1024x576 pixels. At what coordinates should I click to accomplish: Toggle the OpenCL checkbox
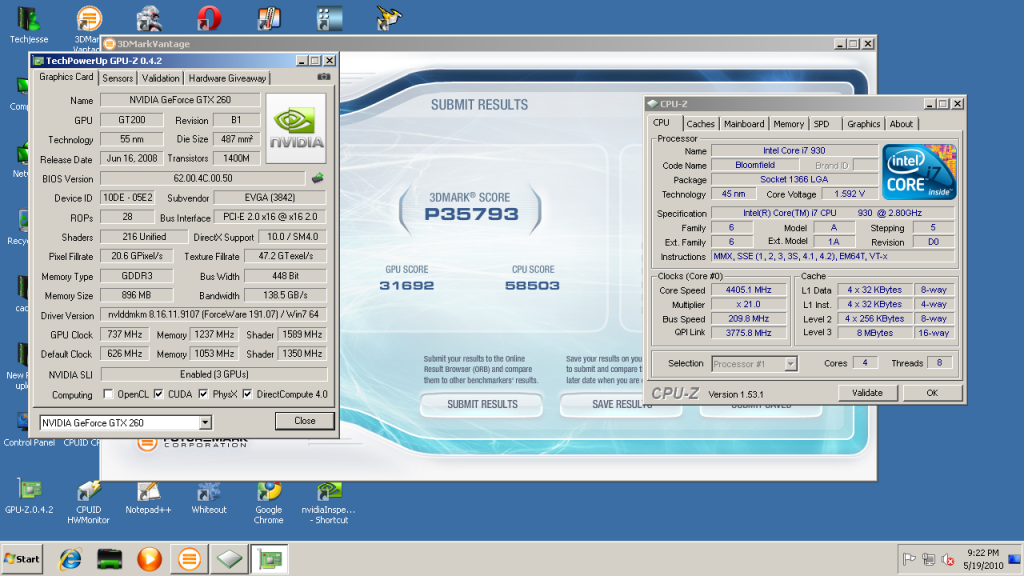click(x=108, y=394)
